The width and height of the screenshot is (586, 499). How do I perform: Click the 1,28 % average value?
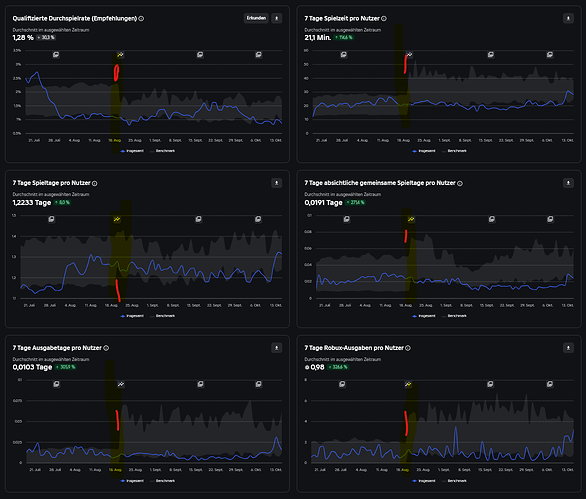point(23,38)
